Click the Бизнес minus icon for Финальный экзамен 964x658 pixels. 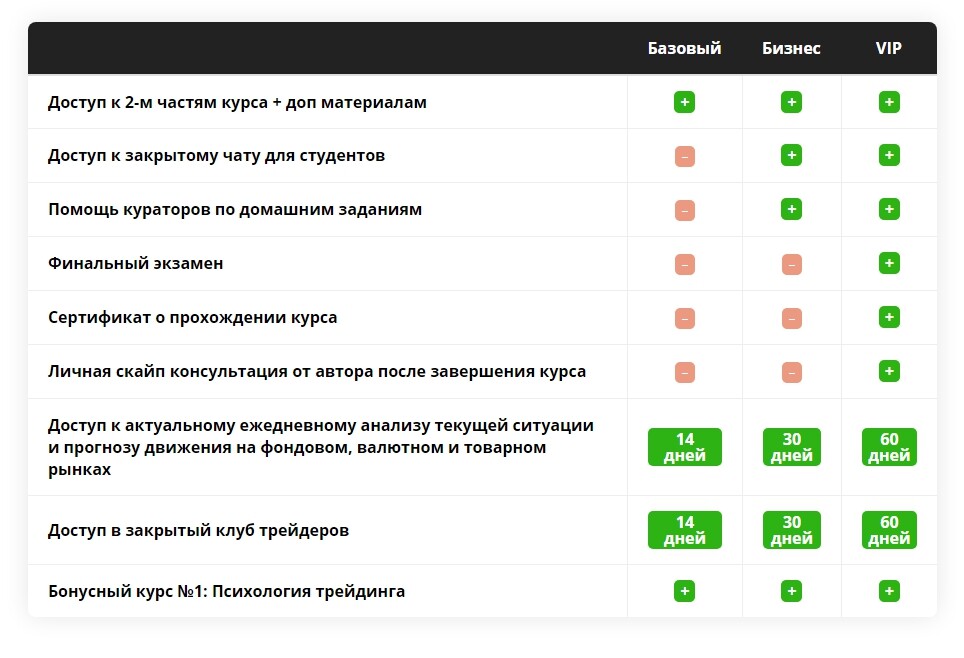(791, 264)
